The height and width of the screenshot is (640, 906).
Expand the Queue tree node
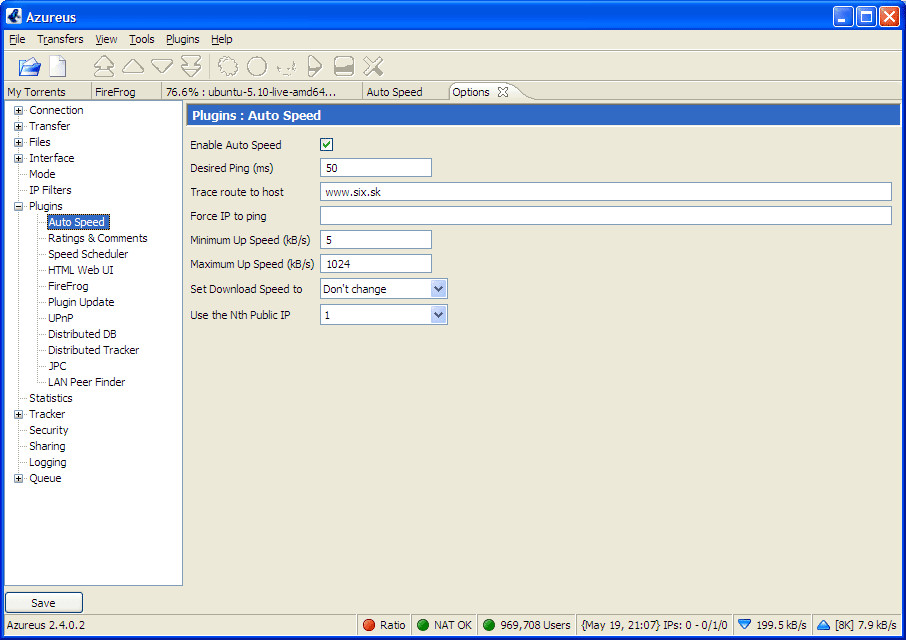coord(18,478)
